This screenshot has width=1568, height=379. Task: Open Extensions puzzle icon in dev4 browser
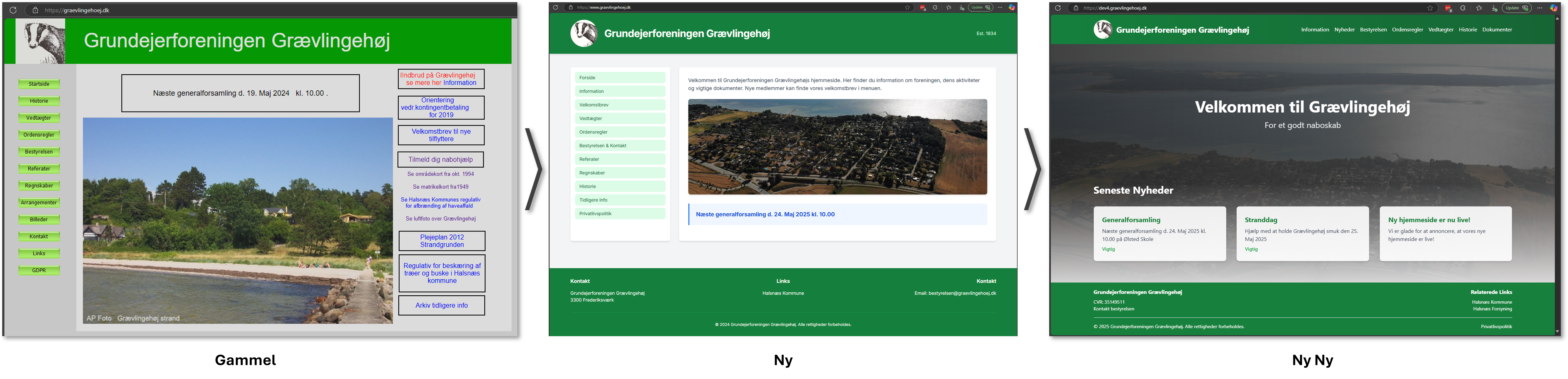[1463, 8]
